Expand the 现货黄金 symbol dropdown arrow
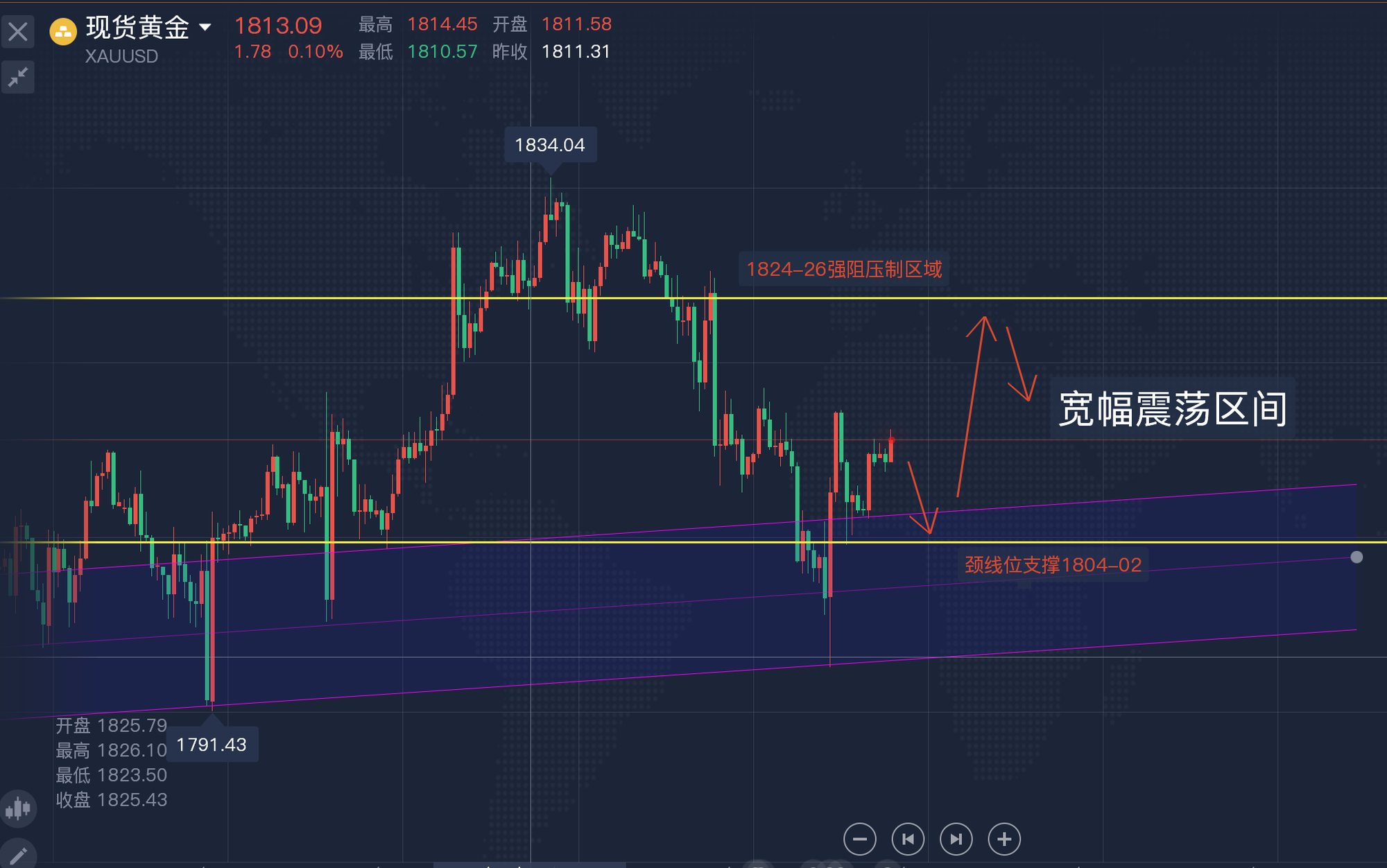Screen dimensions: 1387x868 coord(205,28)
